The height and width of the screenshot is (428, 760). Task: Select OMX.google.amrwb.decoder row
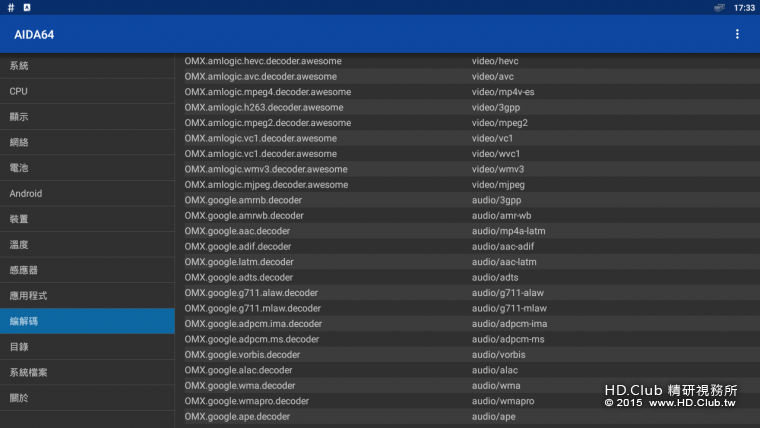pyautogui.click(x=472, y=216)
